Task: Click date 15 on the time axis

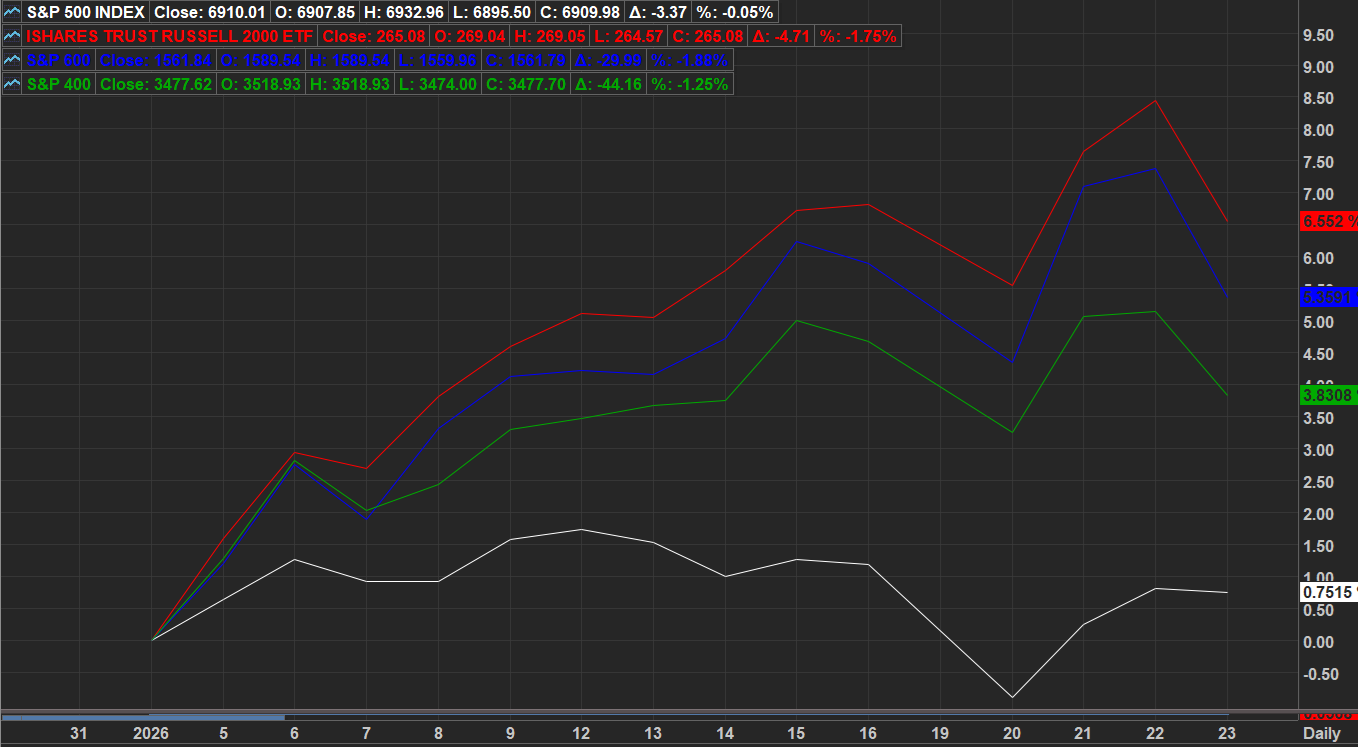Action: [796, 734]
